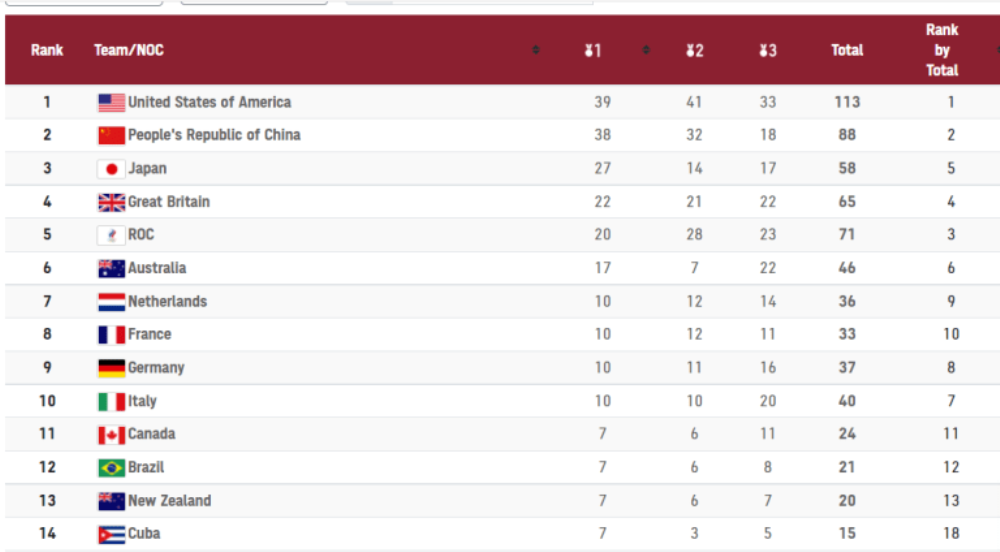This screenshot has height=552, width=1000.
Task: Click the gold medal column header
Action: click(593, 50)
